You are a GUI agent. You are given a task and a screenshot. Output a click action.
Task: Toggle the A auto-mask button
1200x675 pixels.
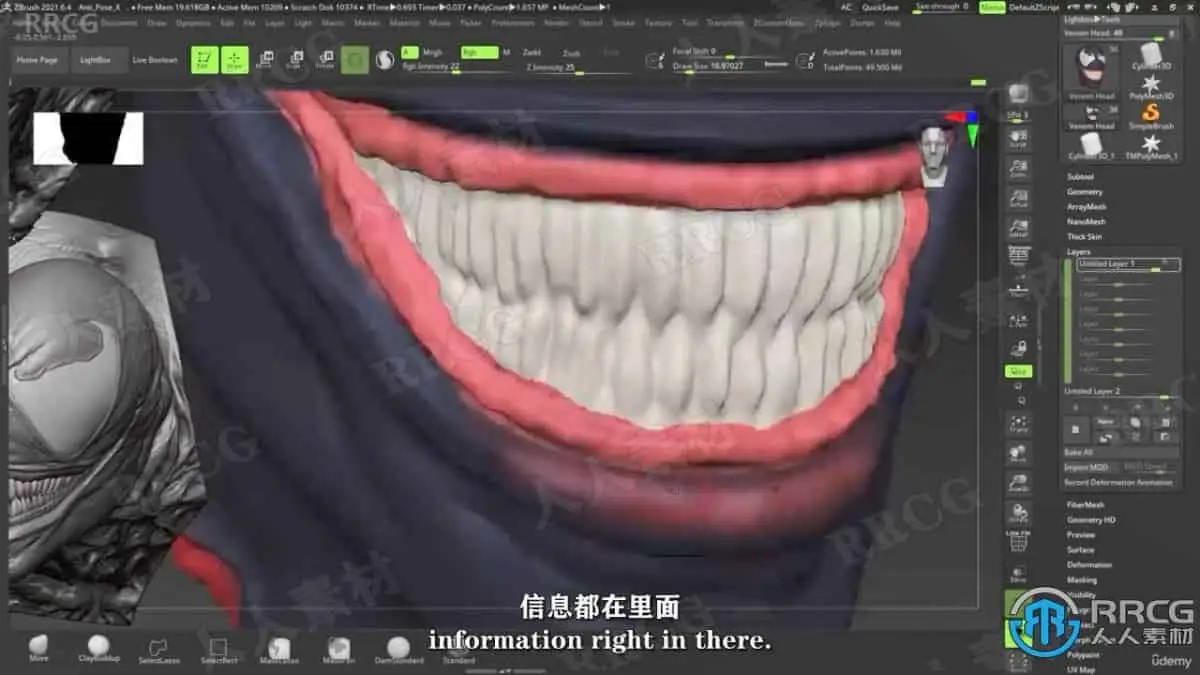(408, 52)
